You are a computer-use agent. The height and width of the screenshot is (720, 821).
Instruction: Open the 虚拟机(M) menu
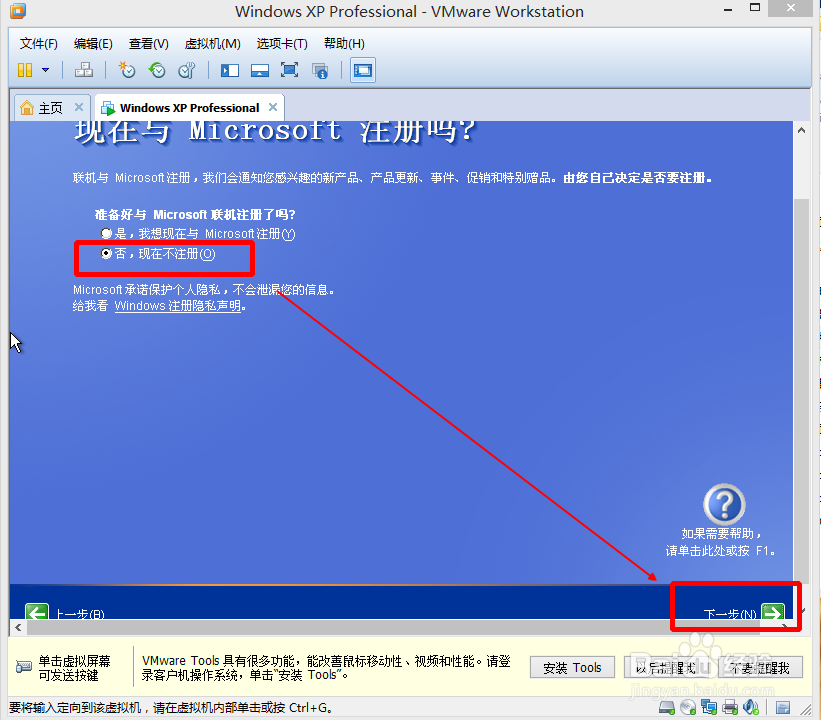[x=213, y=43]
